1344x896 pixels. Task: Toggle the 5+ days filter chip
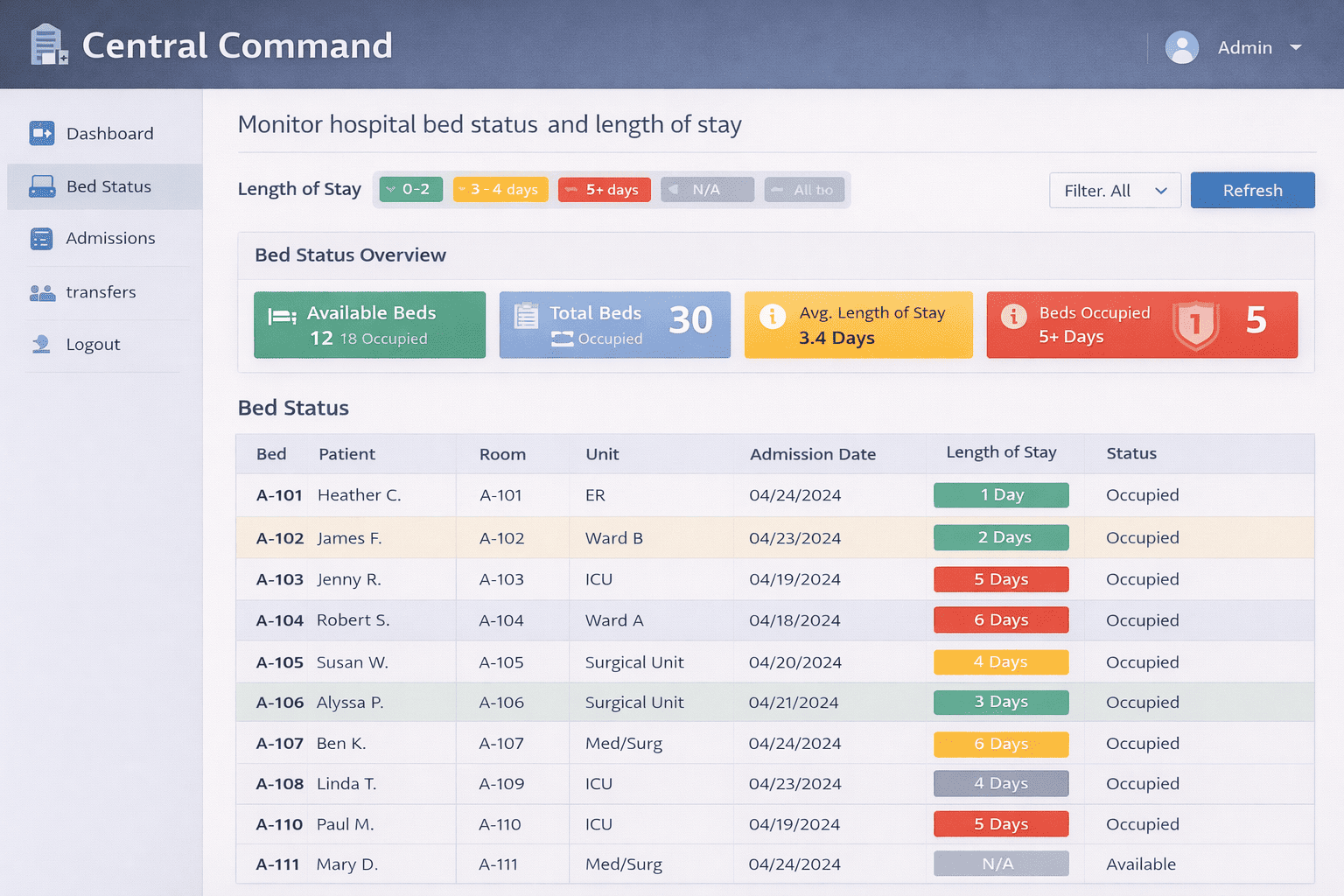click(x=604, y=190)
